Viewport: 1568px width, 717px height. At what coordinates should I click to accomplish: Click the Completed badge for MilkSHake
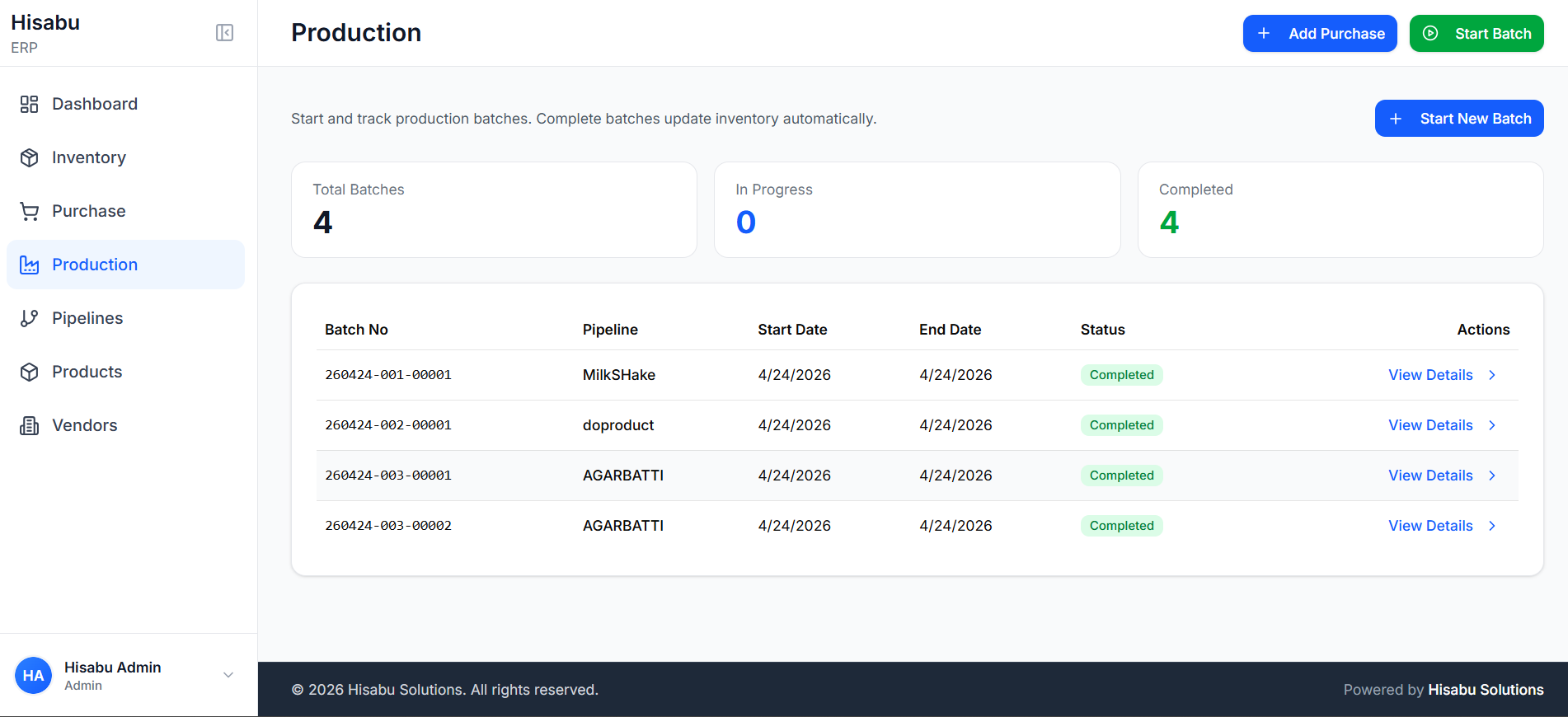[1121, 375]
